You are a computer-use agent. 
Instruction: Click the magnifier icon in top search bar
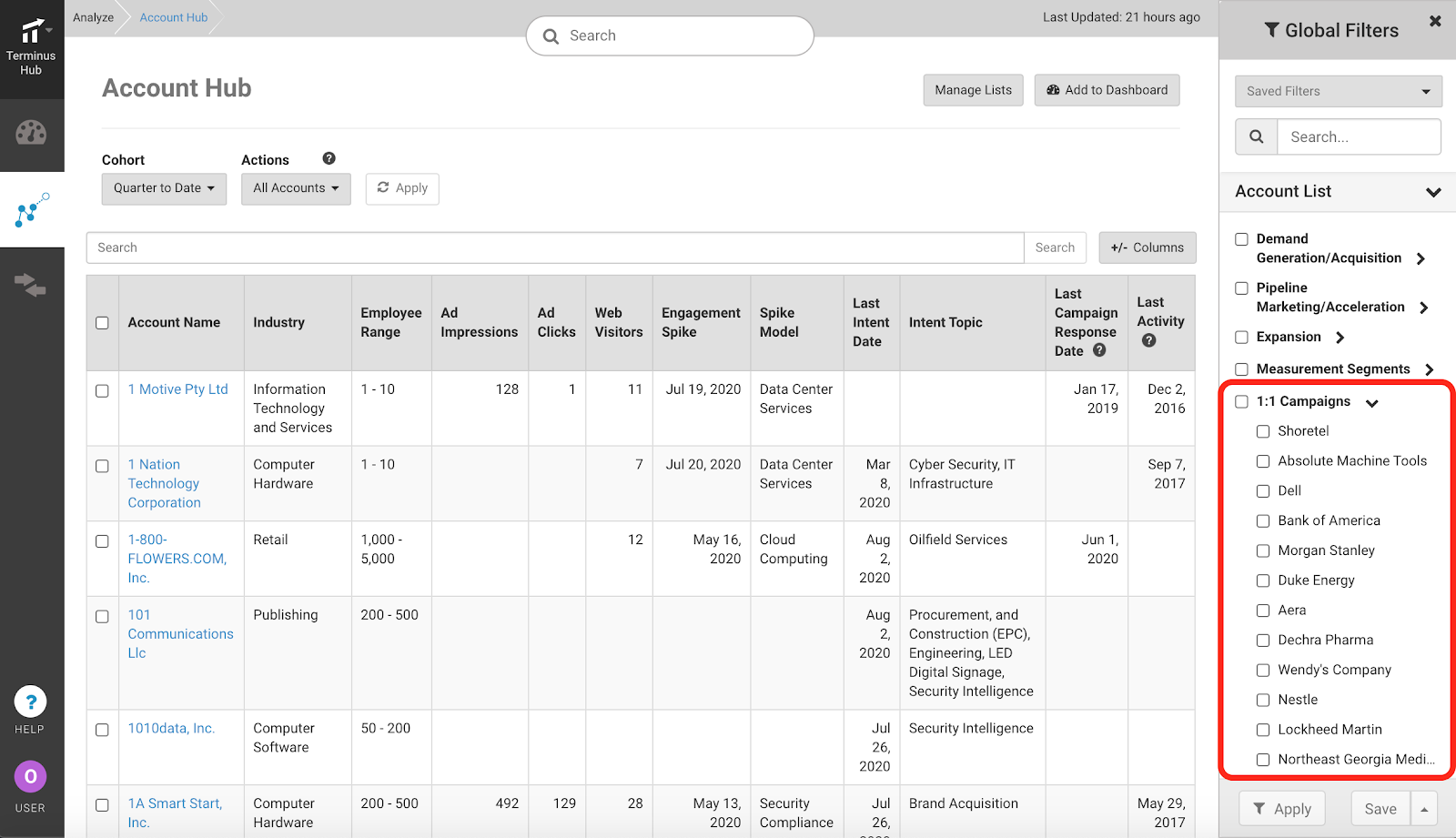pyautogui.click(x=551, y=36)
